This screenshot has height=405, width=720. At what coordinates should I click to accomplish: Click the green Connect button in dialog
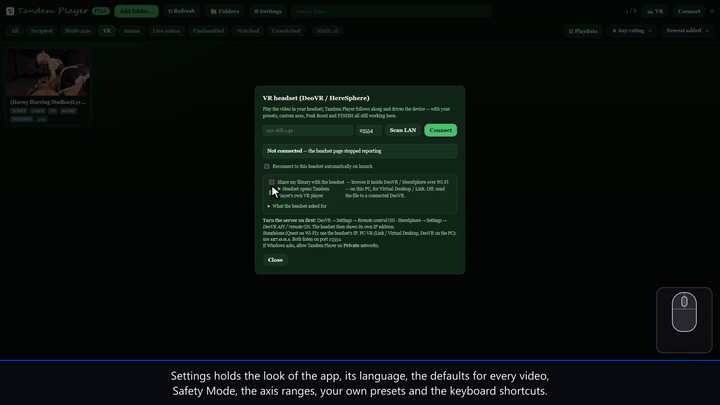(x=440, y=130)
